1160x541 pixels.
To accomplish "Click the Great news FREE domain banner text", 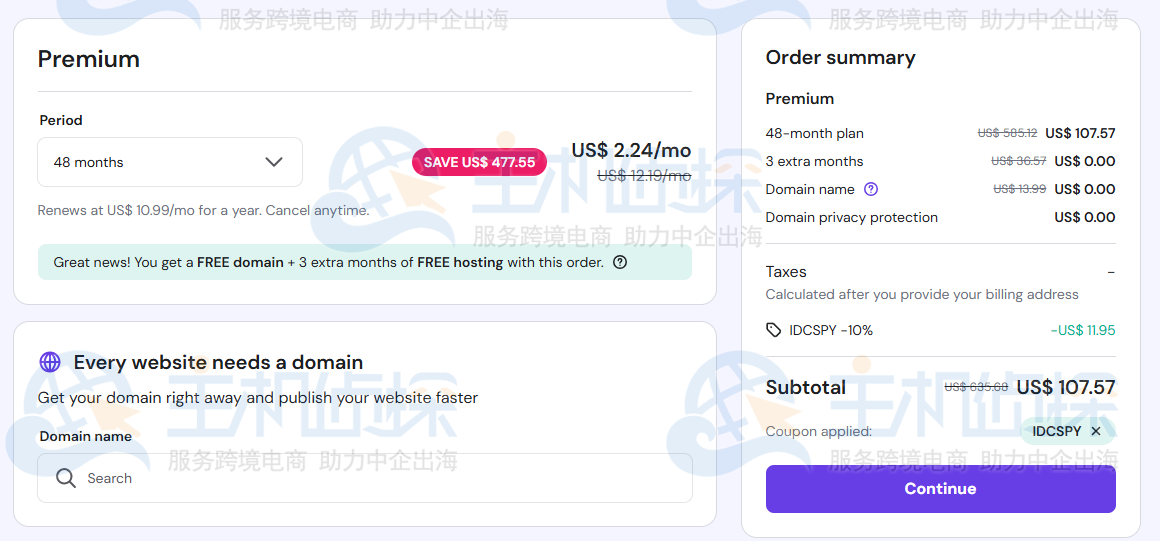I will click(x=328, y=263).
